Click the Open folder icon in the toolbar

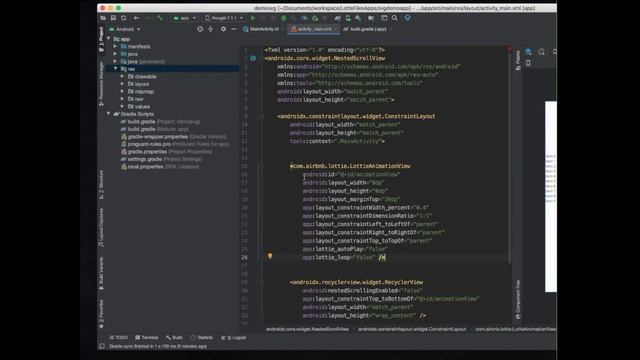coord(103,18)
